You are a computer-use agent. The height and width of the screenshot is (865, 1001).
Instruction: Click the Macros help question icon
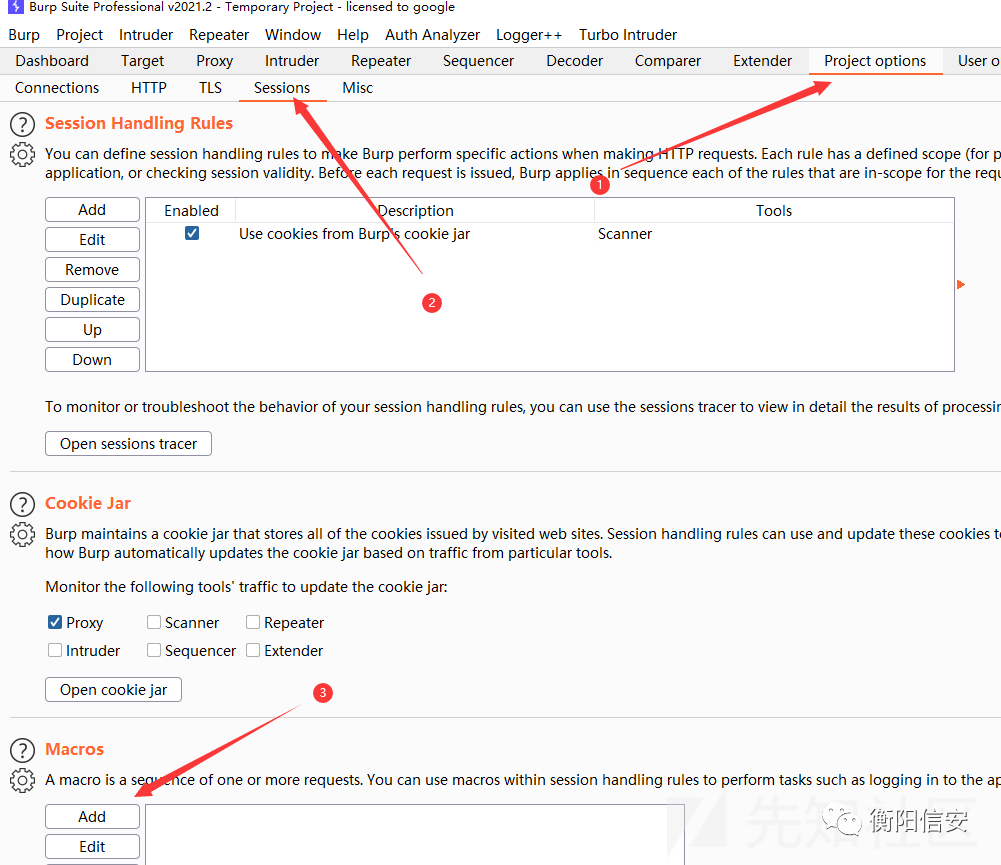pyautogui.click(x=22, y=750)
